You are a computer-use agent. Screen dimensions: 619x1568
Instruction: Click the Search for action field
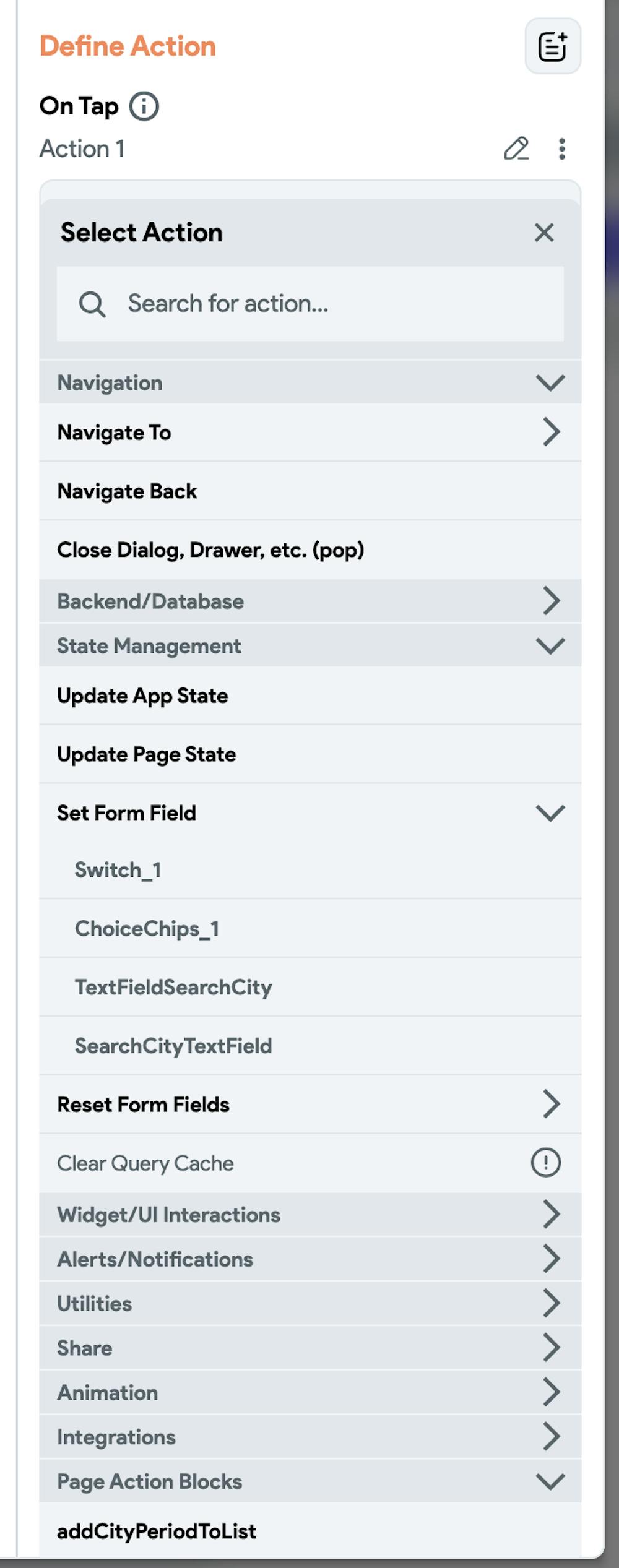coord(334,304)
